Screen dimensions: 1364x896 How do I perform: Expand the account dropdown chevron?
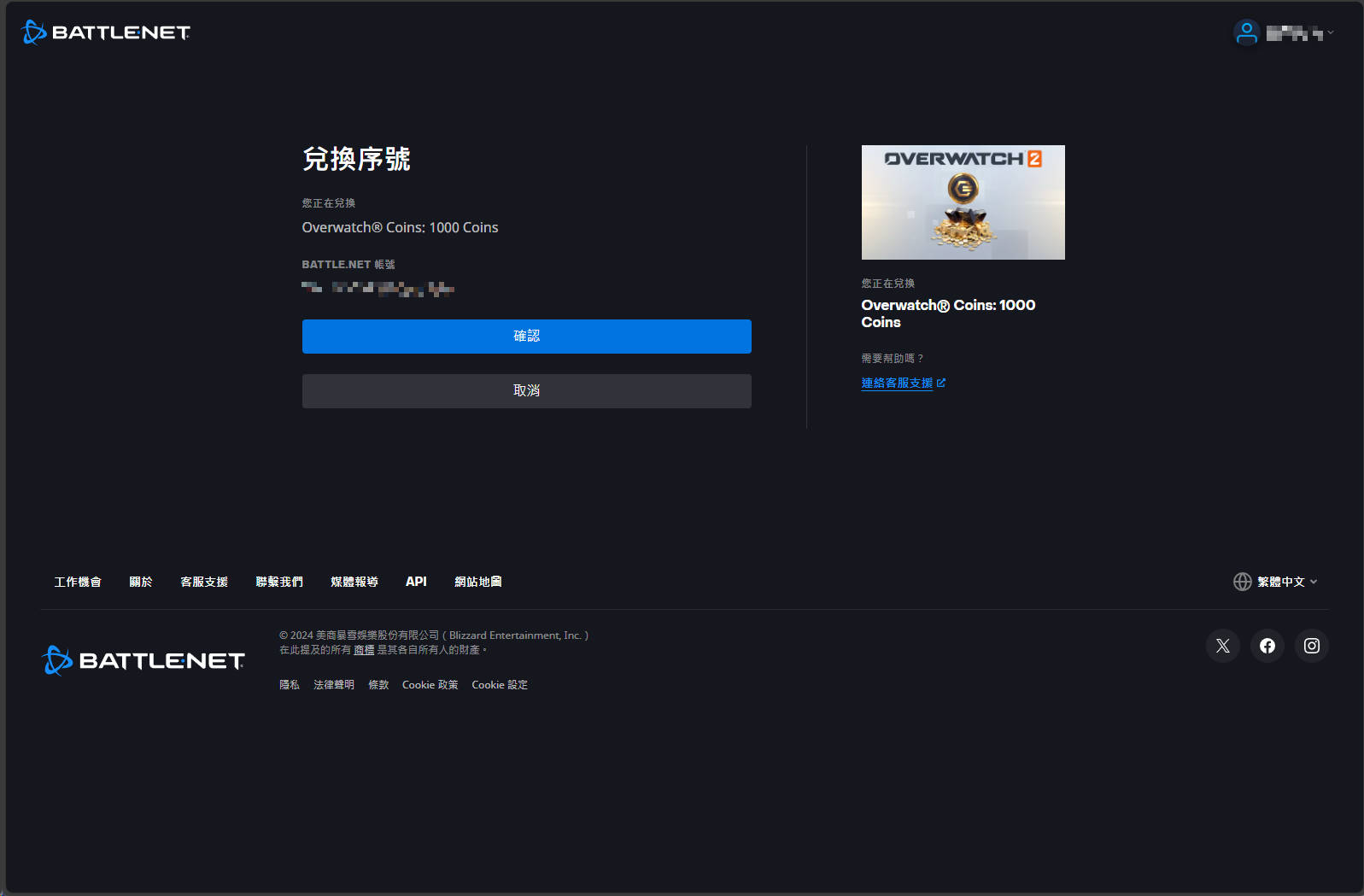coord(1330,32)
